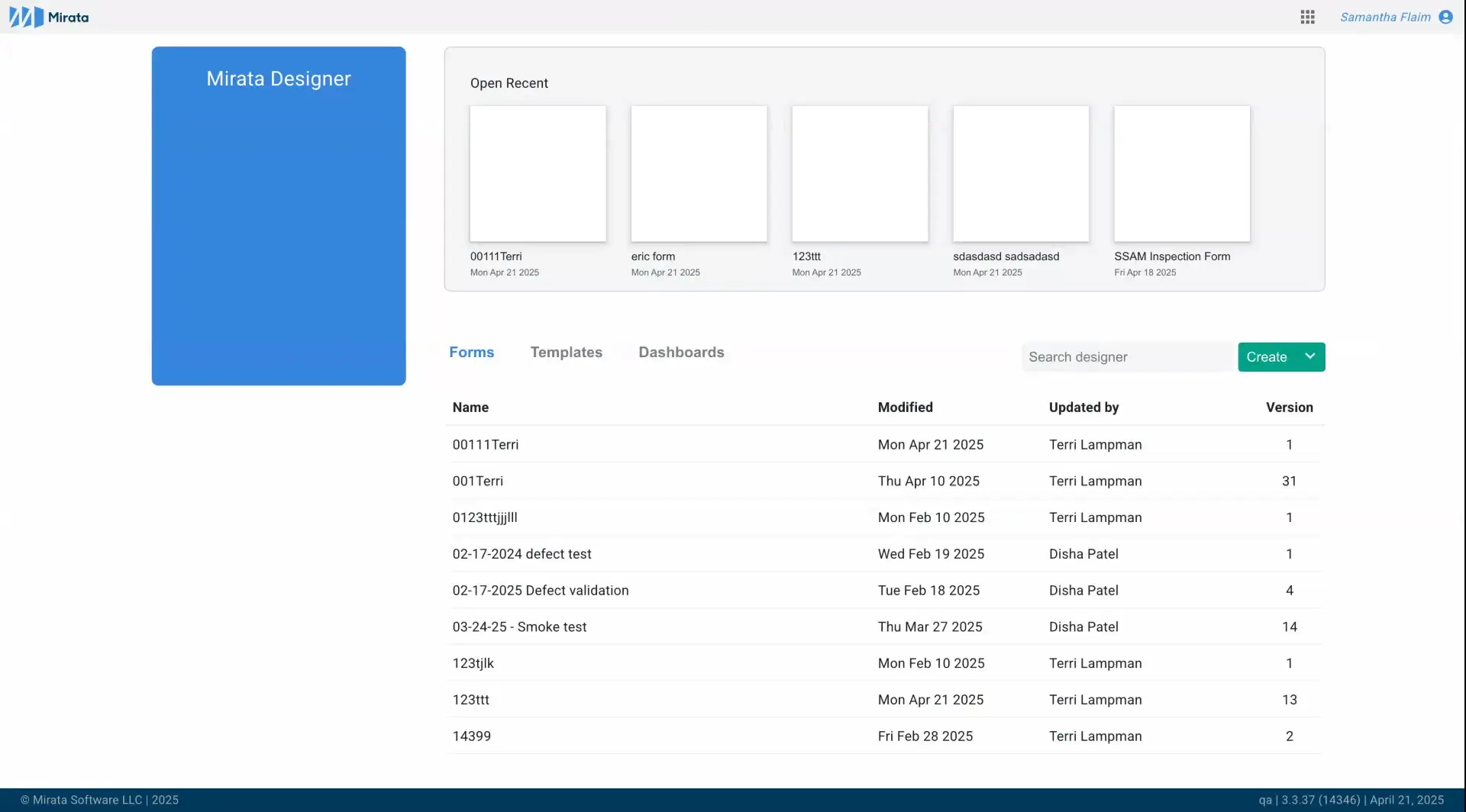Click the Create button

point(1266,356)
